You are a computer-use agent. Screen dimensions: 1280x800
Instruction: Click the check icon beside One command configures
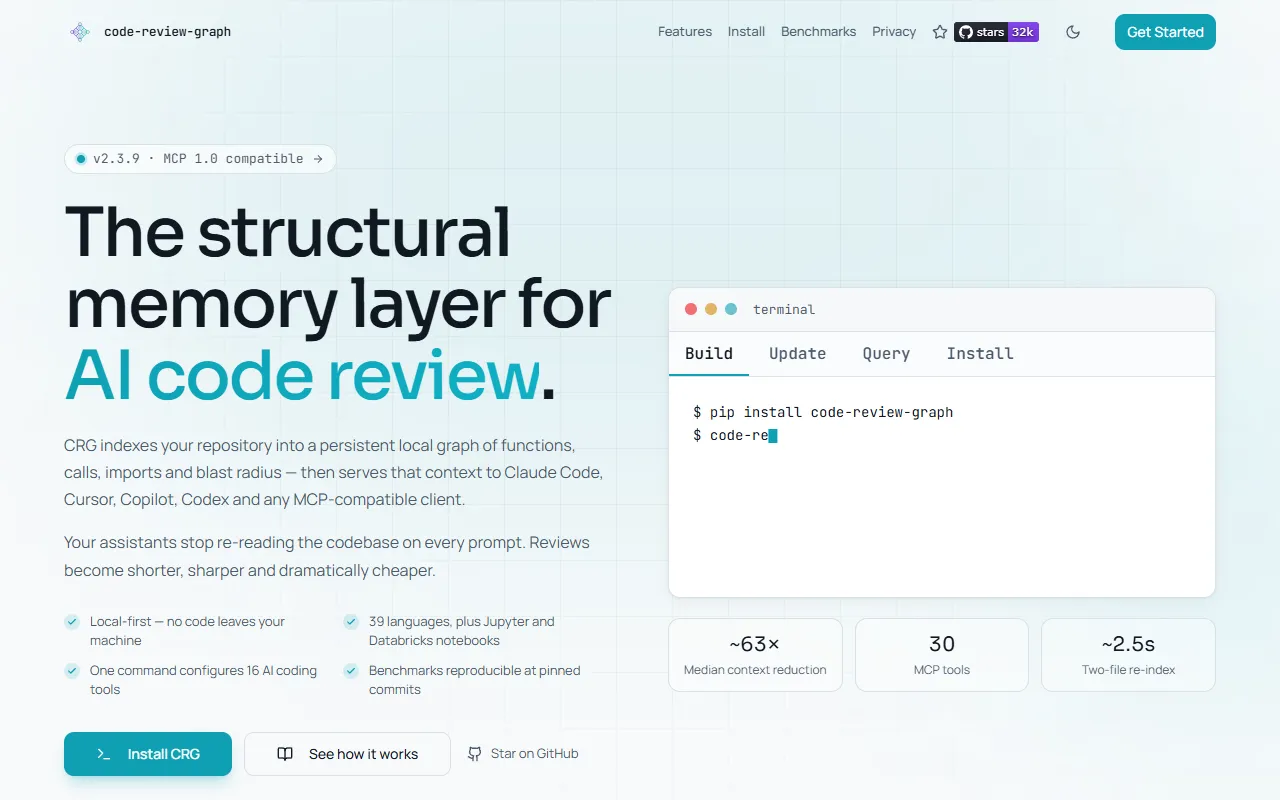pyautogui.click(x=72, y=671)
